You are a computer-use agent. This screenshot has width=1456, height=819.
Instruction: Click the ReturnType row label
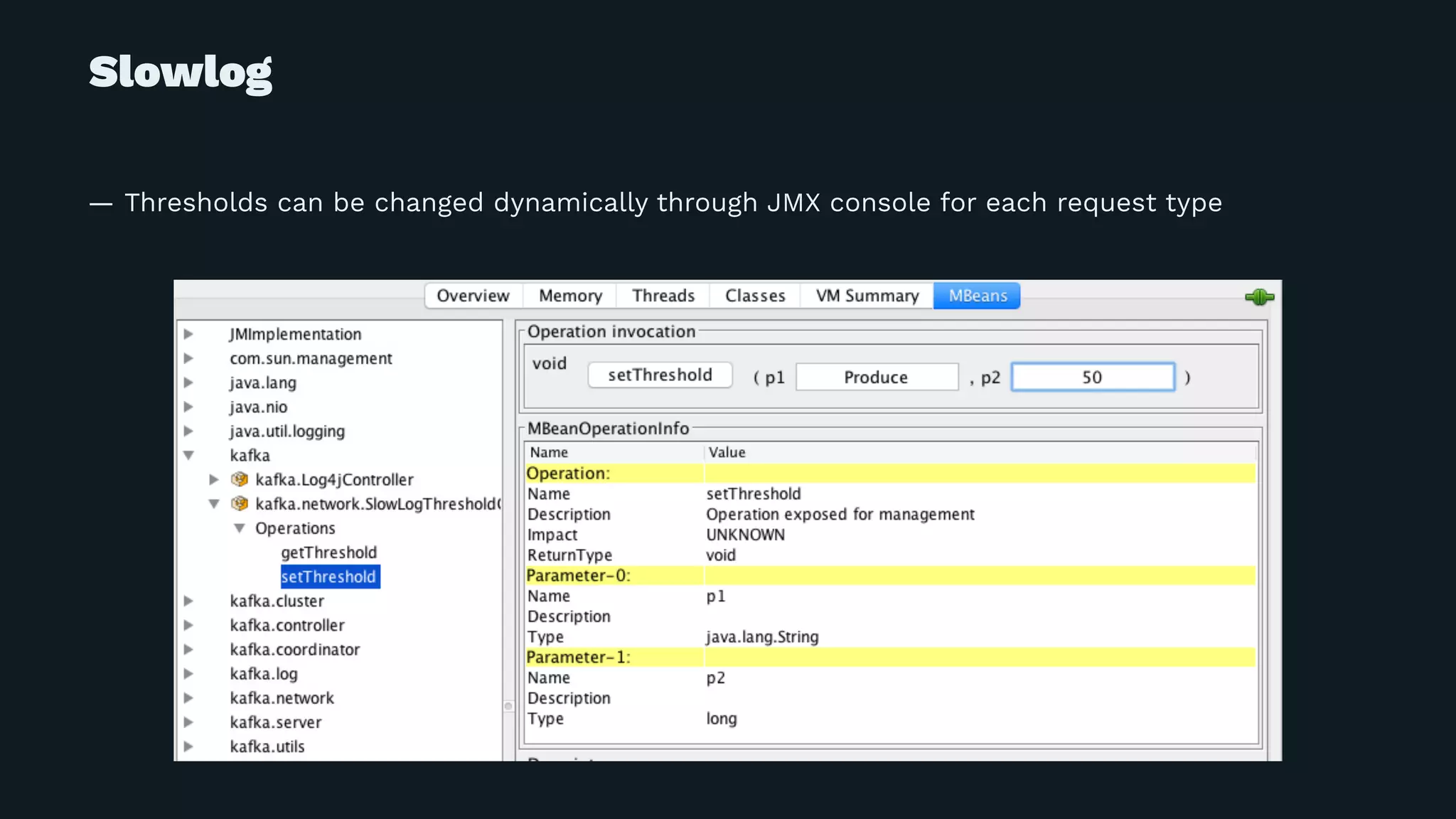(x=569, y=555)
